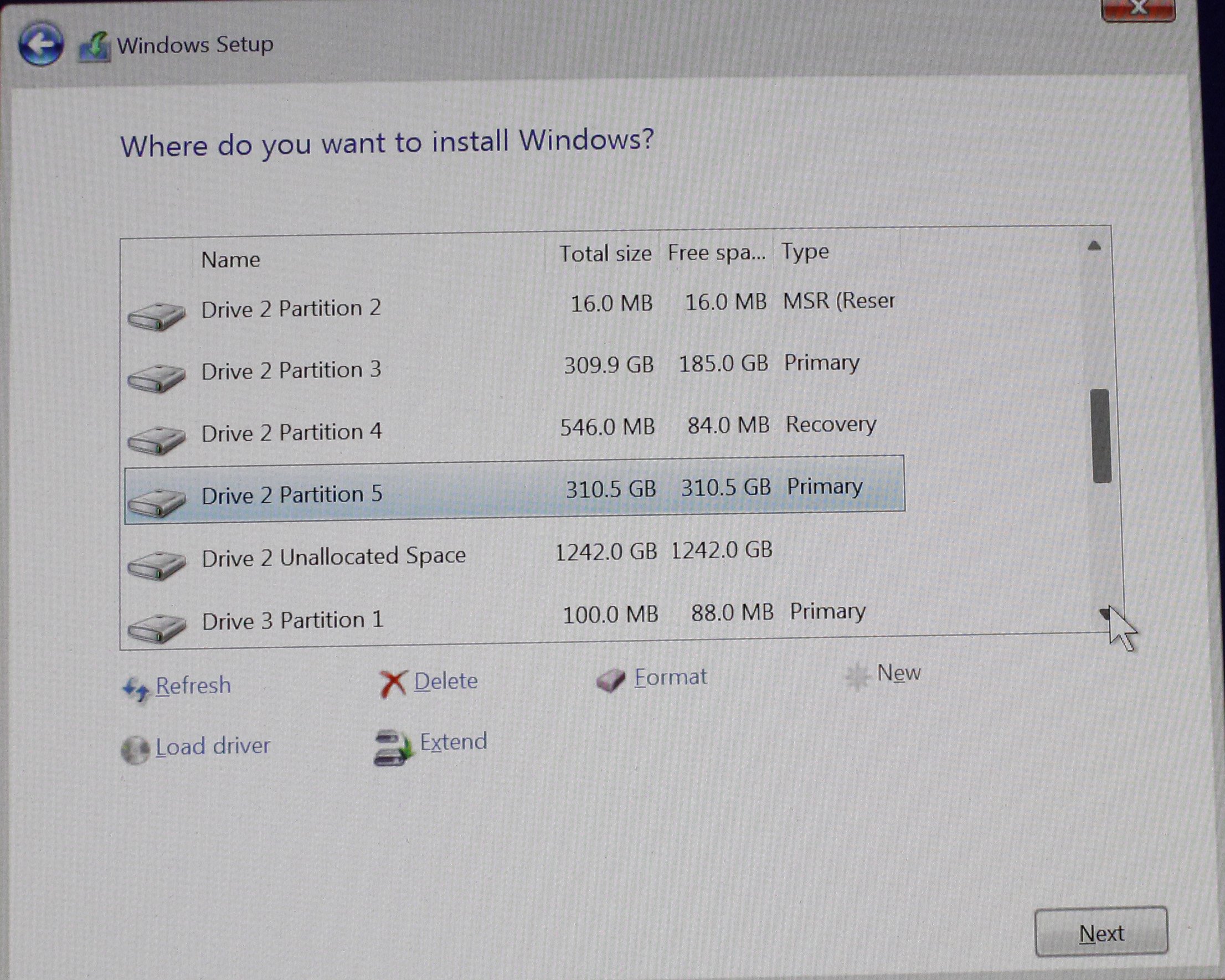Select Drive 2 Partition 2 row name

click(x=291, y=309)
